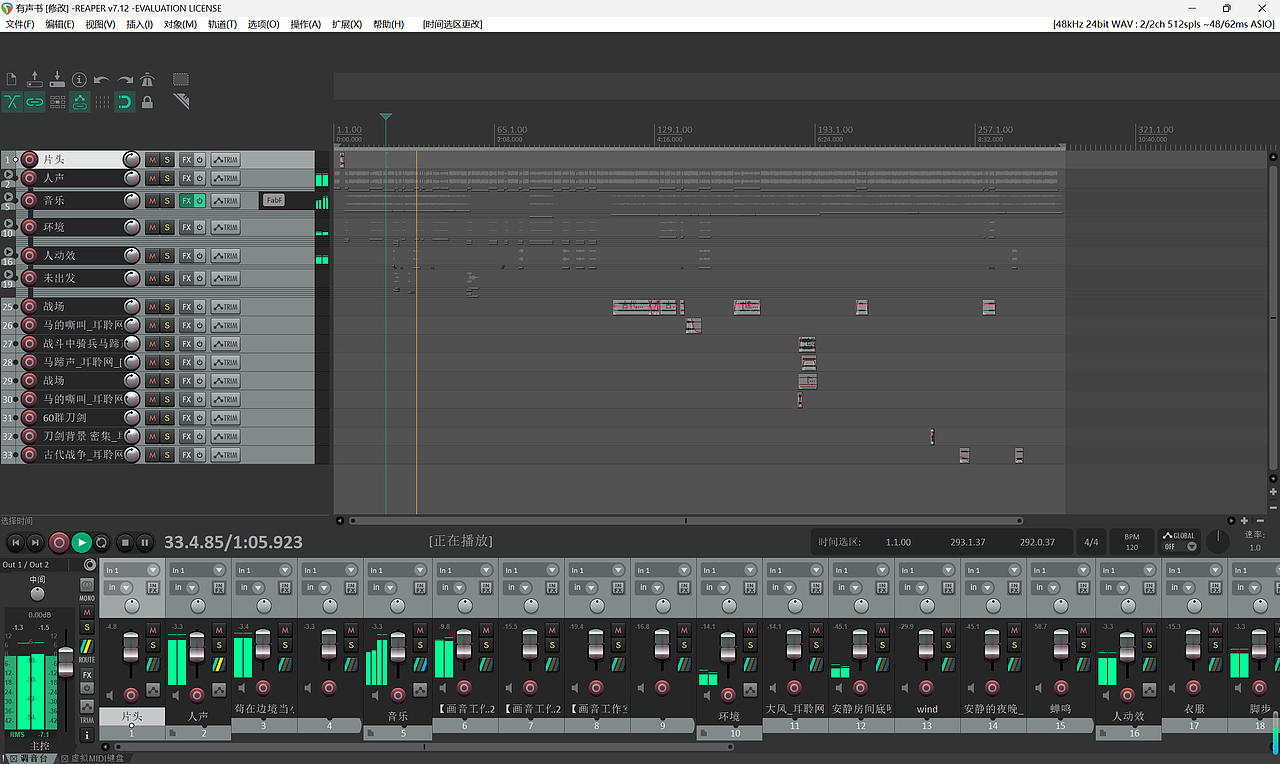Toggle snapping magnet icon
The image size is (1280, 764).
tap(125, 102)
